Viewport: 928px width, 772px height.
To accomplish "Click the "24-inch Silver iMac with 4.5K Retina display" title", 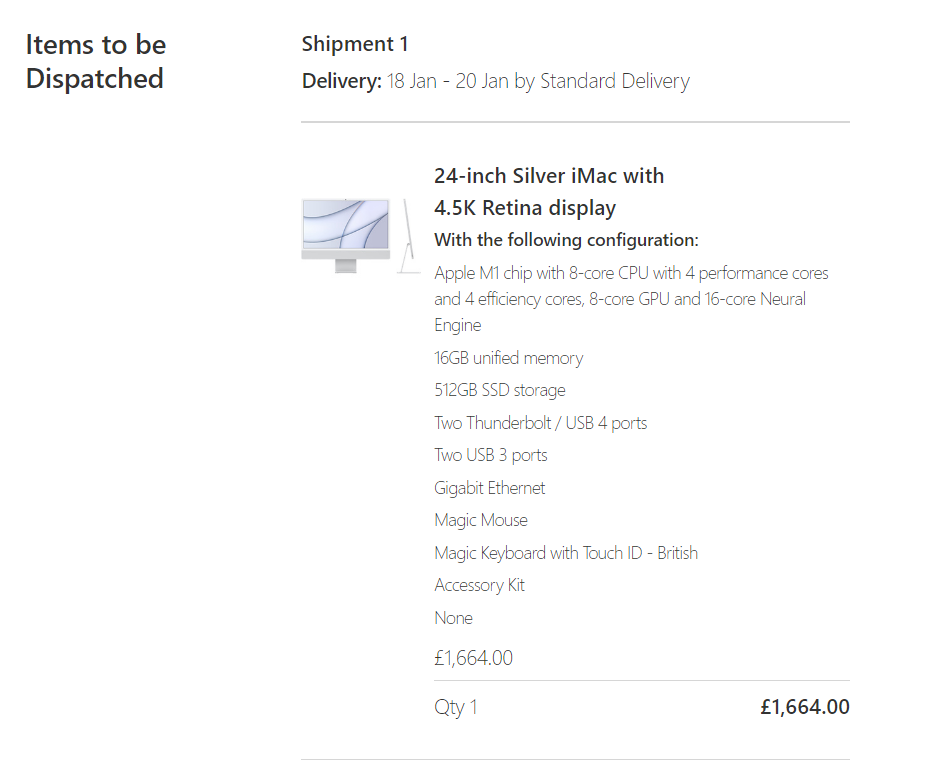I will (x=548, y=192).
